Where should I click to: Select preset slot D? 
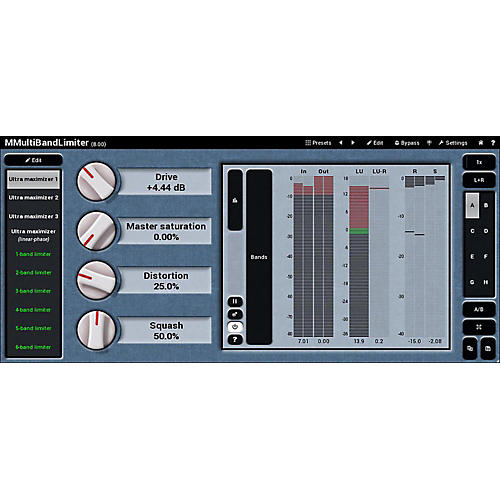click(x=486, y=231)
